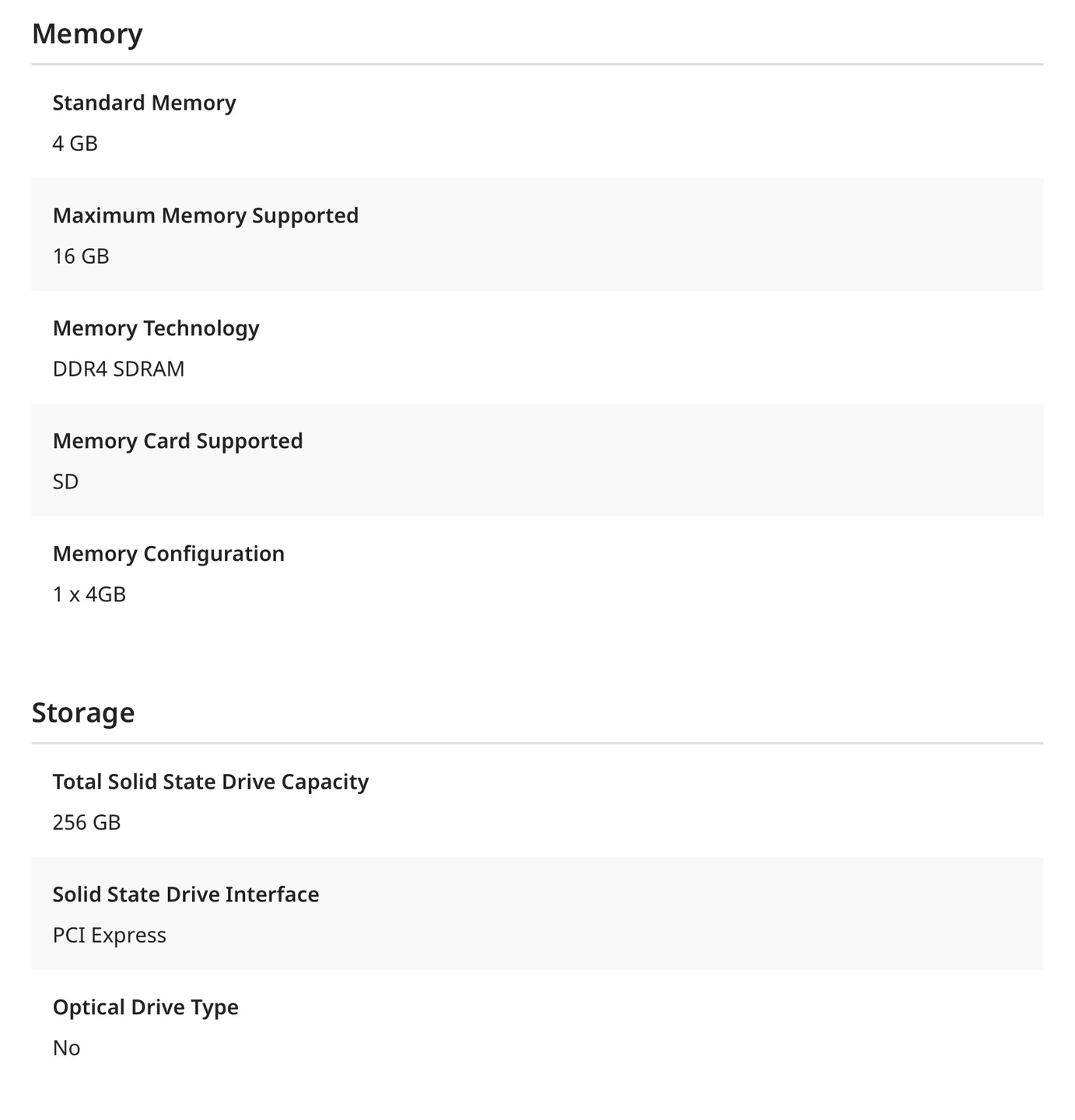1075x1120 pixels.
Task: Select the Memory Configuration label
Action: point(169,554)
